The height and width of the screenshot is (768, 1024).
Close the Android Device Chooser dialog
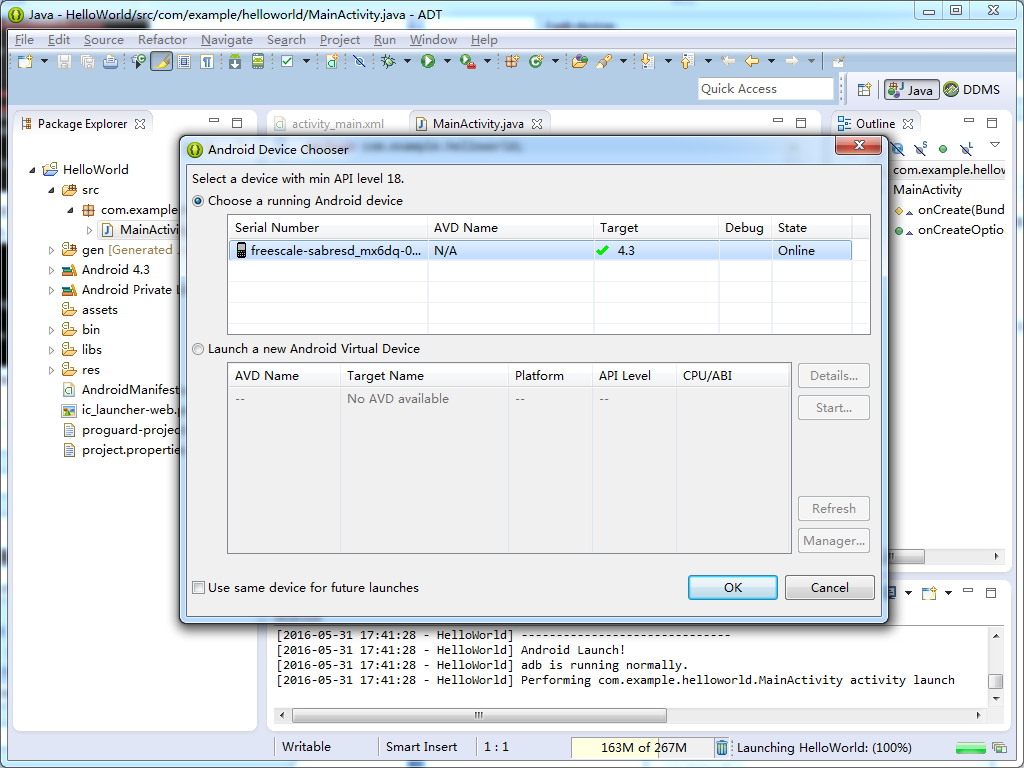(x=859, y=145)
